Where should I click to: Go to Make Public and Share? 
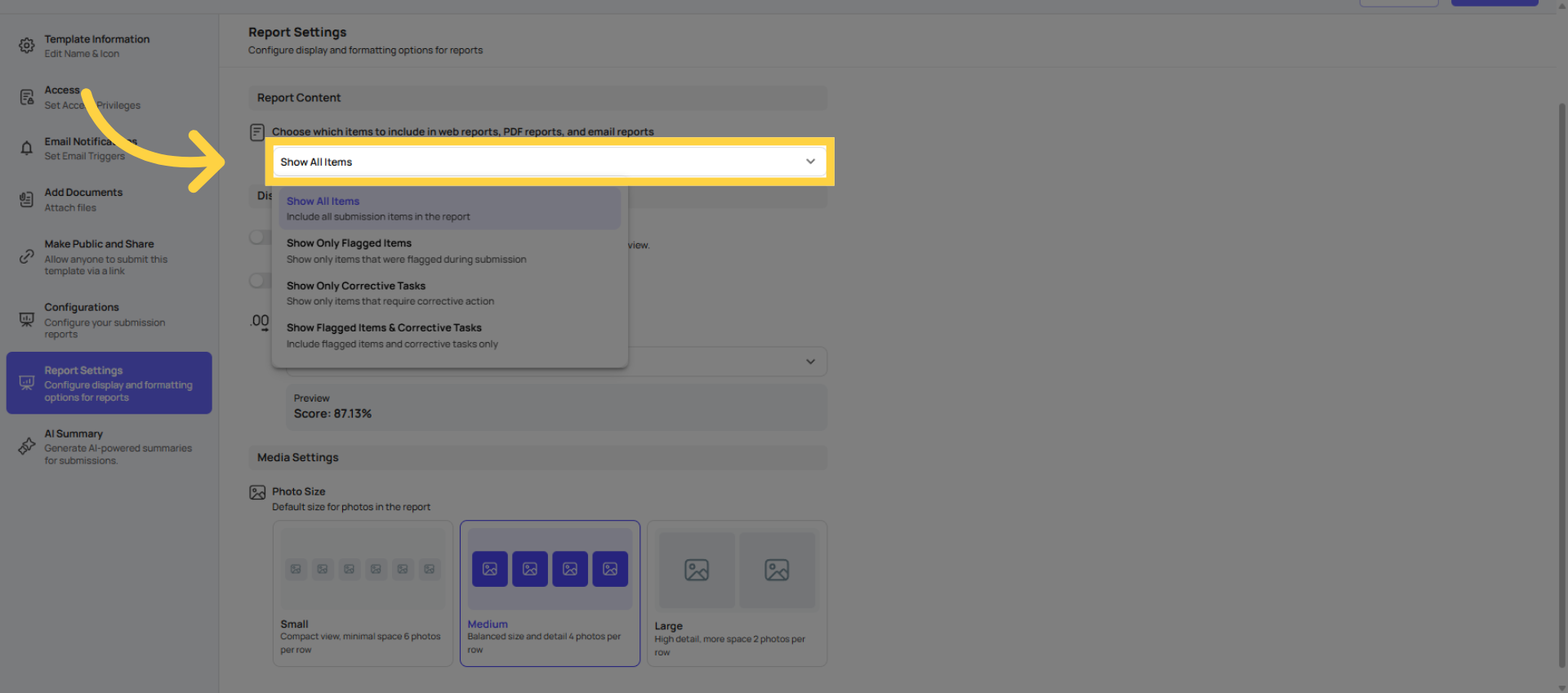109,256
